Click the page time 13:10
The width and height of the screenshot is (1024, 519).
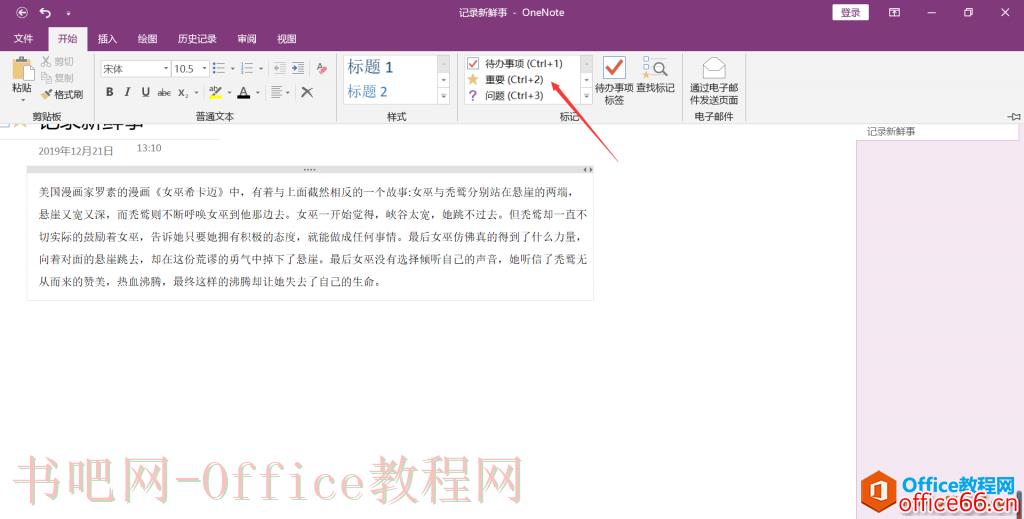click(x=149, y=148)
